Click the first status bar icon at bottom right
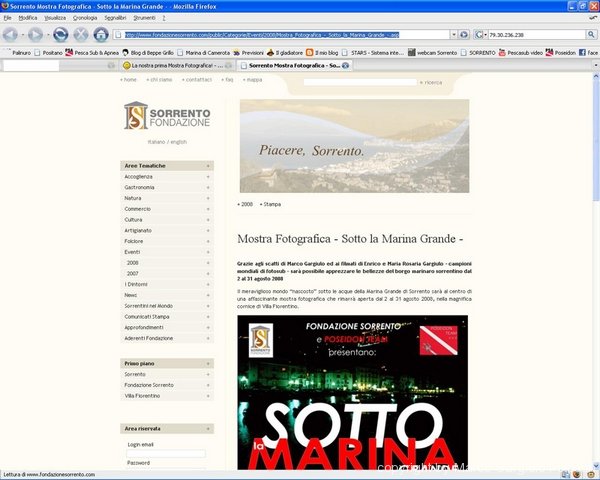Viewport: 600px width, 480px height. pos(565,475)
